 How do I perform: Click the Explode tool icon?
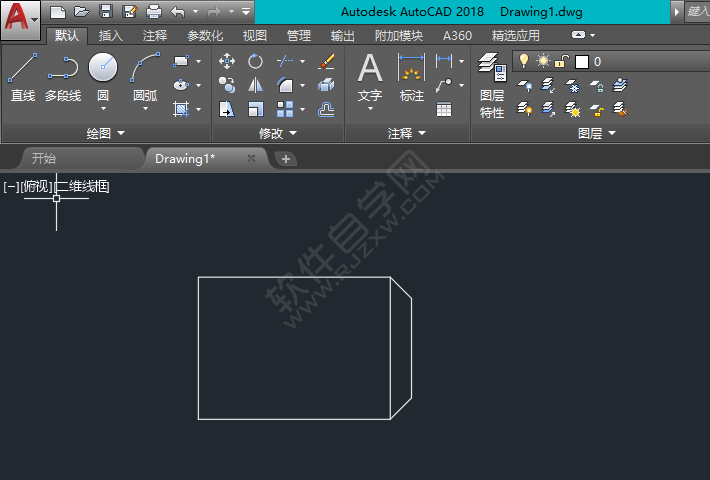[x=326, y=85]
